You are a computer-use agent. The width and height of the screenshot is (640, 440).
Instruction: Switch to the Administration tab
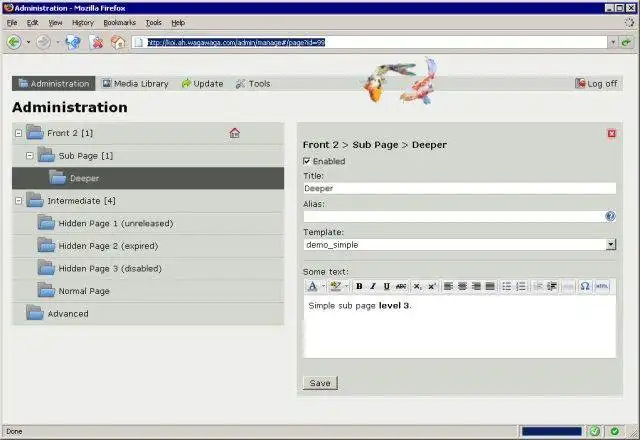point(53,84)
